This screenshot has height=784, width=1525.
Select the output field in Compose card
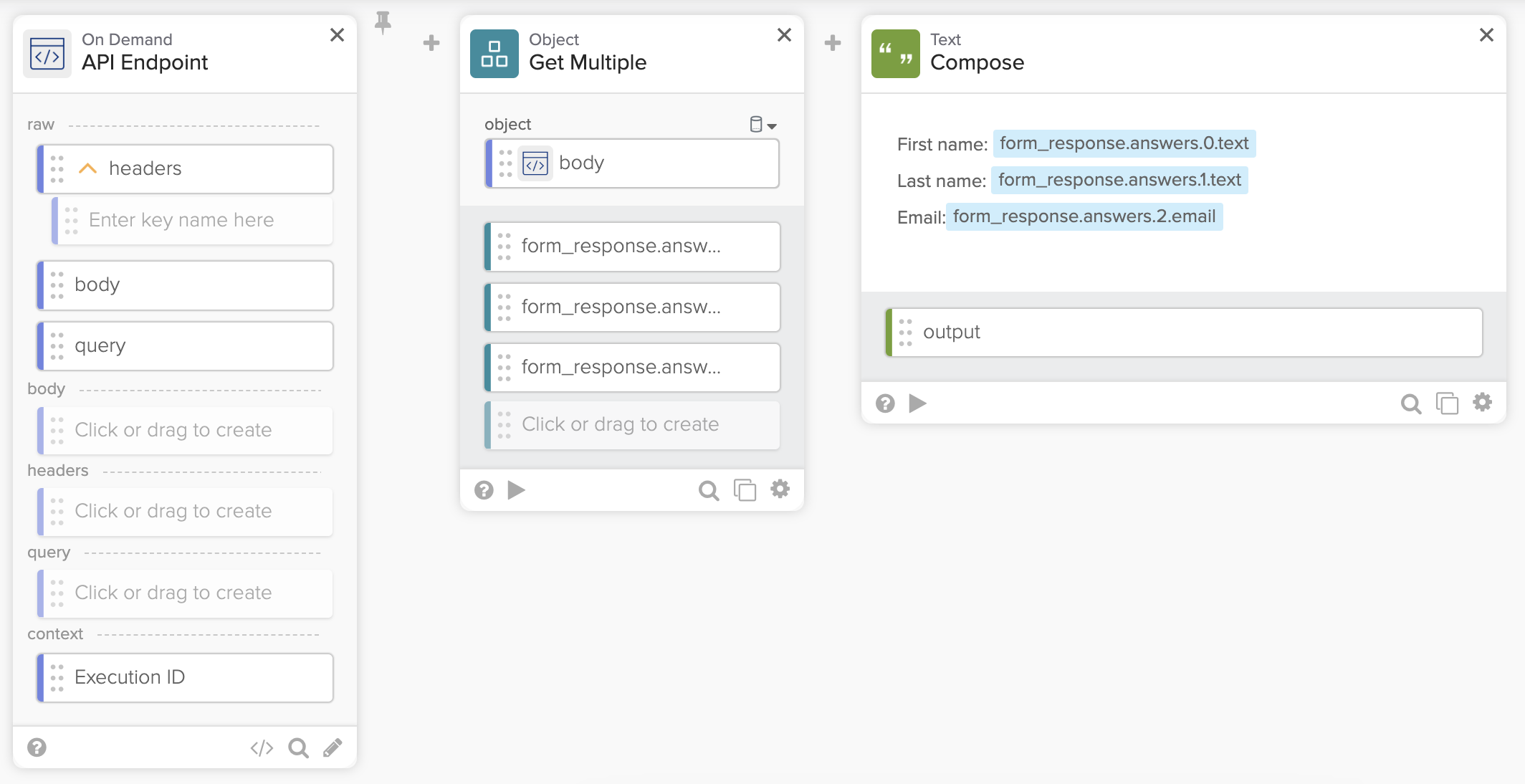point(1184,333)
